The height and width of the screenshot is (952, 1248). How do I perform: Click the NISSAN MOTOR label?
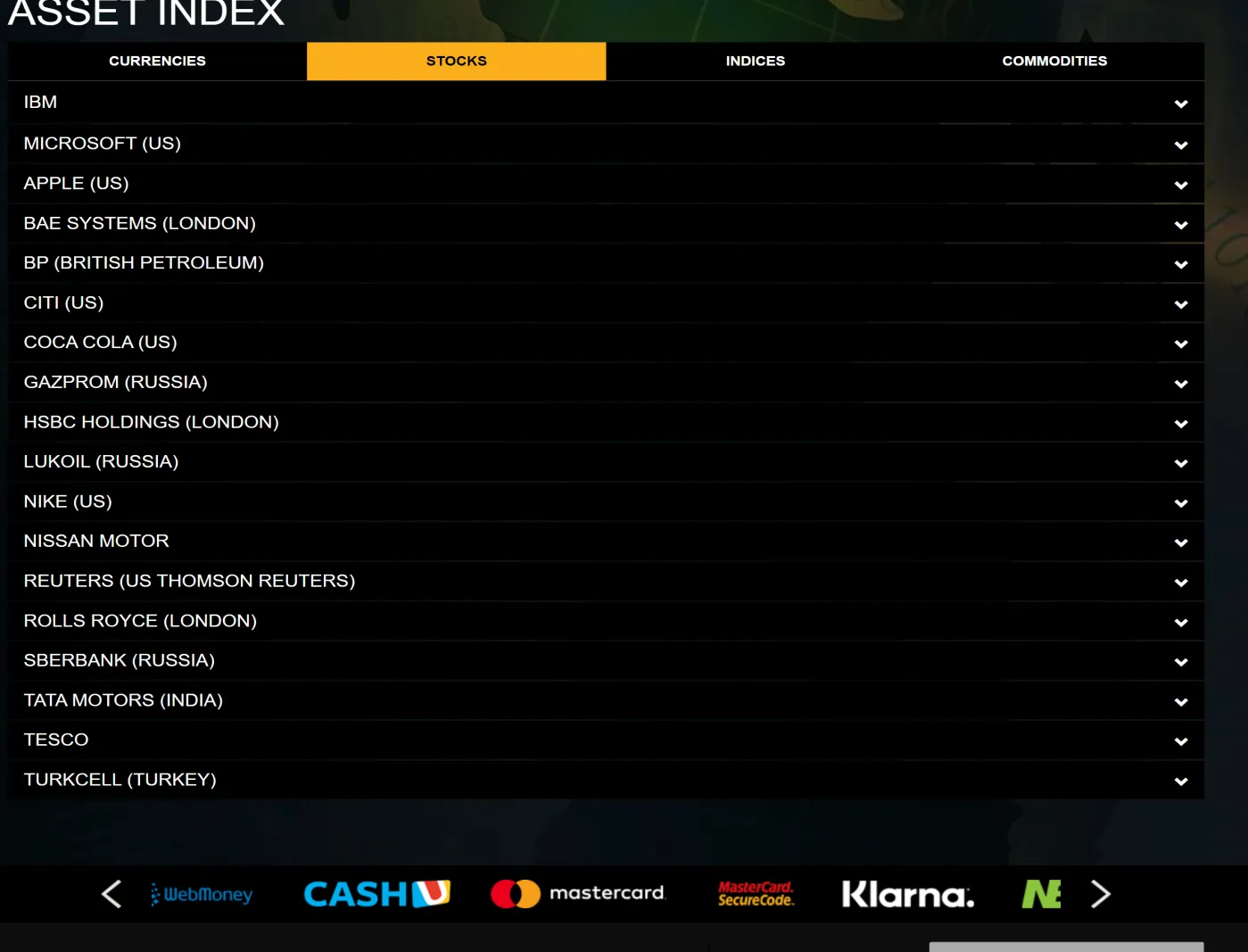coord(96,541)
